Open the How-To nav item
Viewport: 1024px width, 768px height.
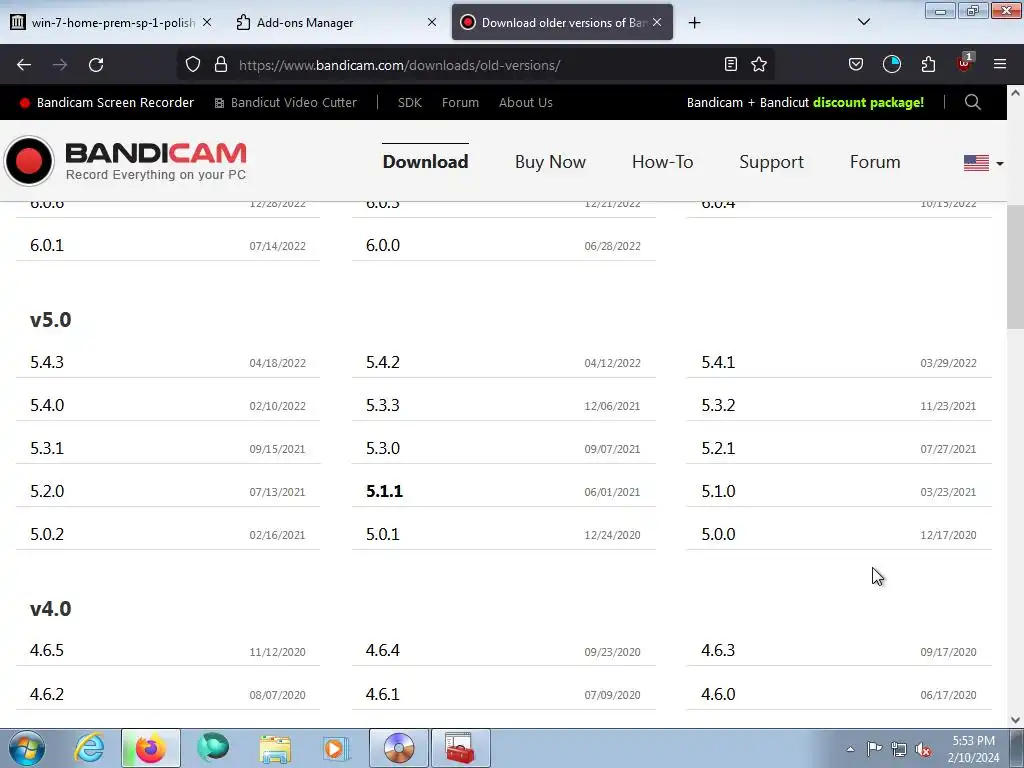click(662, 161)
